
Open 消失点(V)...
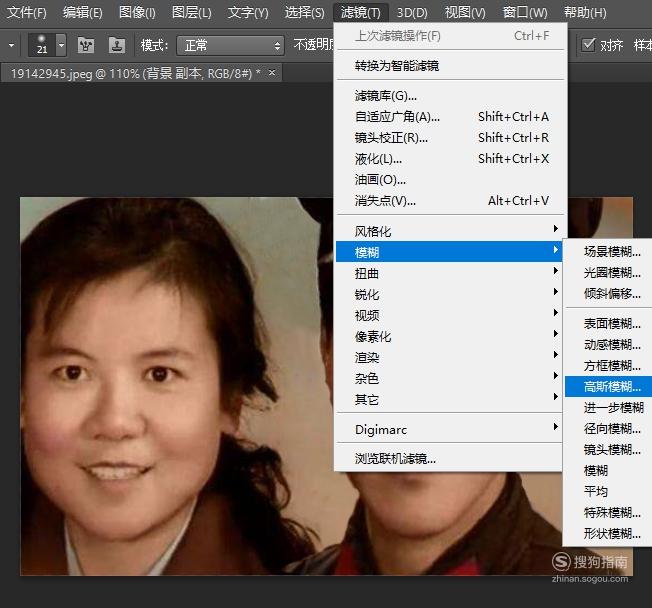451,201
